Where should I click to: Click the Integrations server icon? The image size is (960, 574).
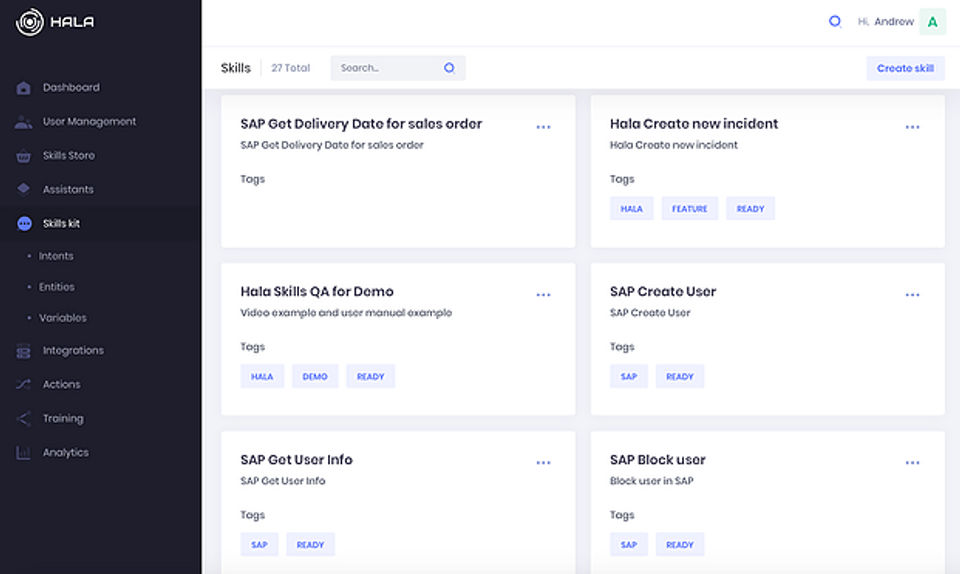23,351
